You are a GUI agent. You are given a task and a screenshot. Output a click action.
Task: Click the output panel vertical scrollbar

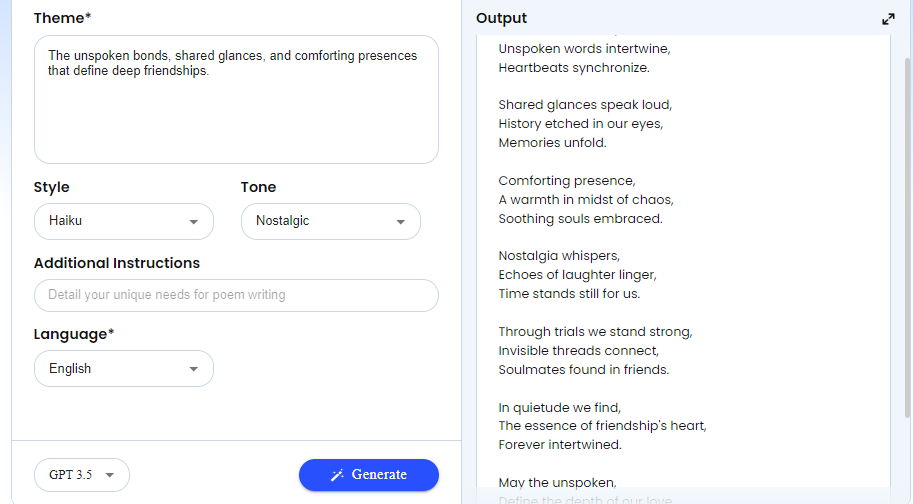tap(907, 237)
